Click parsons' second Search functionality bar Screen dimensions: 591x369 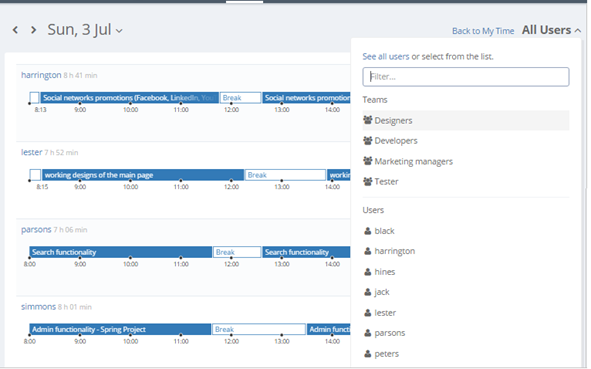306,252
